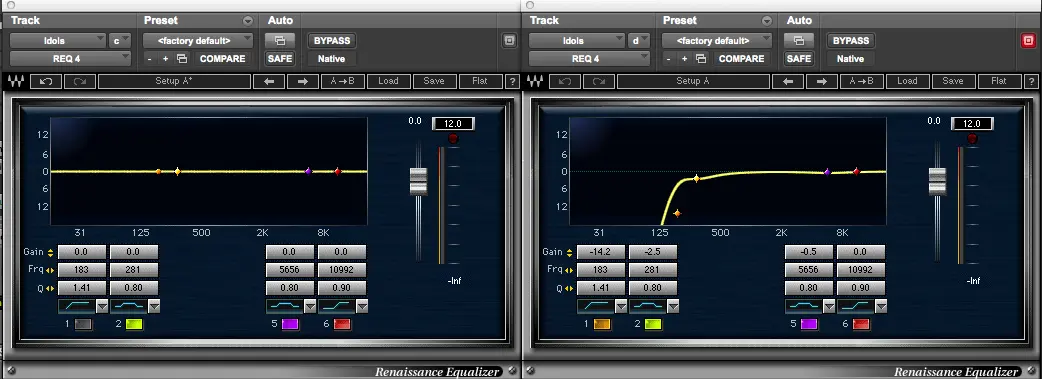
Task: Enable band 1 in the left equalizer
Action: [83, 324]
